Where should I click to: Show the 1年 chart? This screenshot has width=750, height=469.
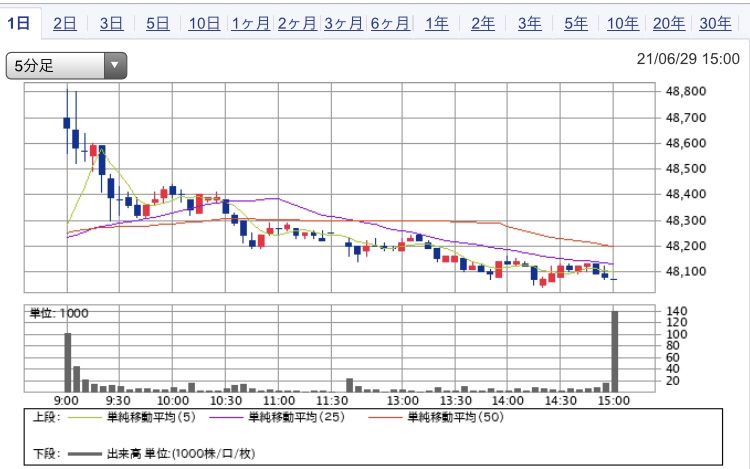coord(437,23)
